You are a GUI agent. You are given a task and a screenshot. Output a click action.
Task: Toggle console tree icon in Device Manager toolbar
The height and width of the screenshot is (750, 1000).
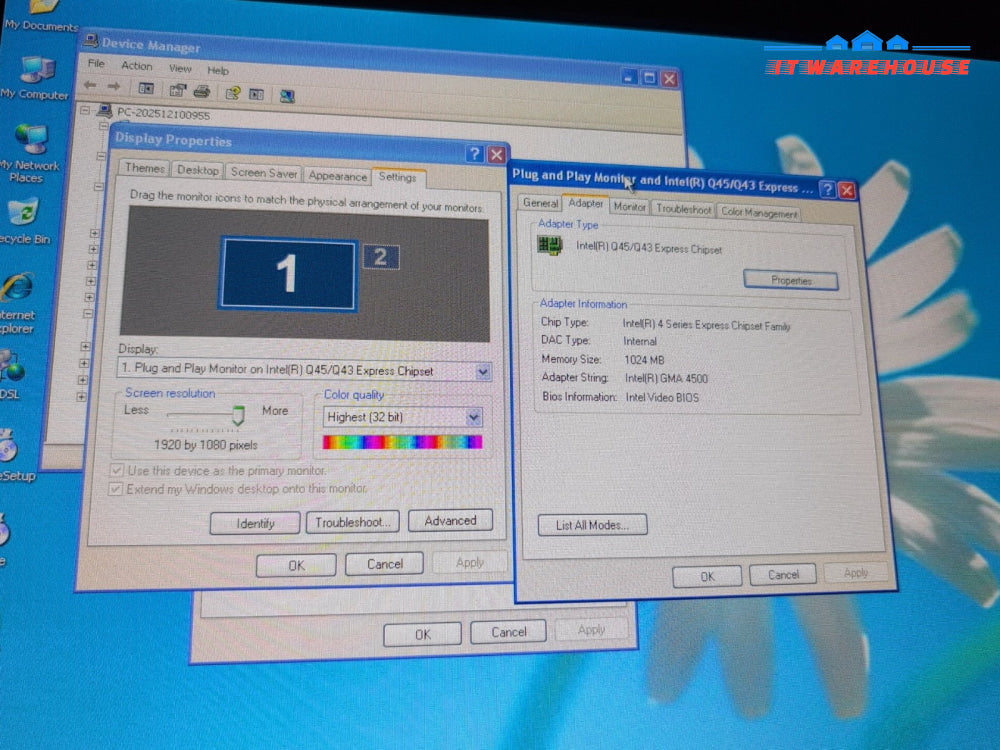click(x=146, y=88)
